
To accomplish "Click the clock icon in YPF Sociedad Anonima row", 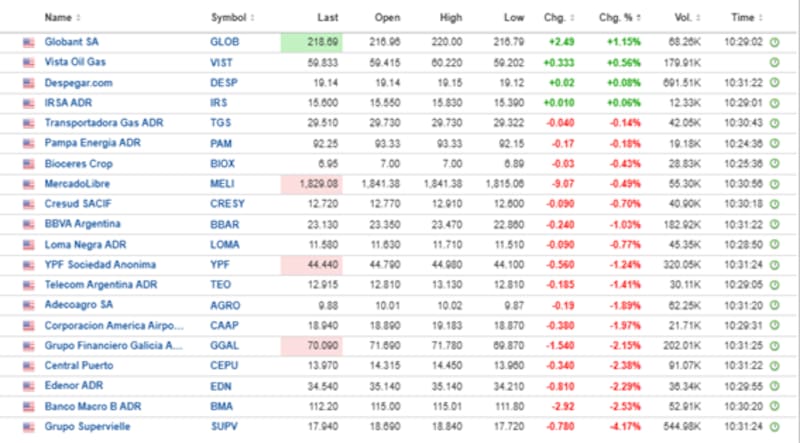I will (774, 265).
